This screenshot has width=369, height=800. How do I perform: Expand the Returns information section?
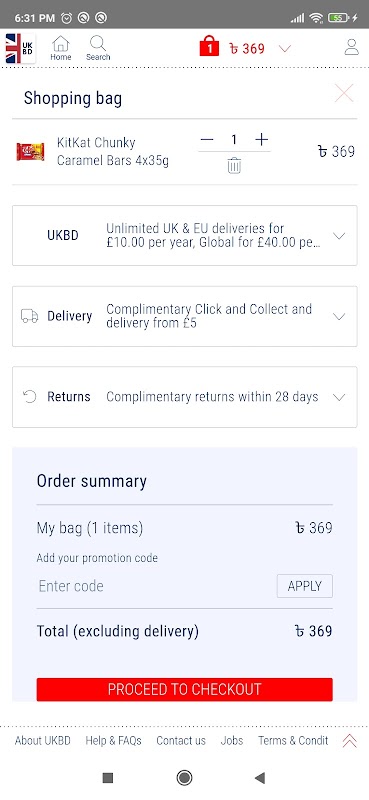(x=185, y=397)
